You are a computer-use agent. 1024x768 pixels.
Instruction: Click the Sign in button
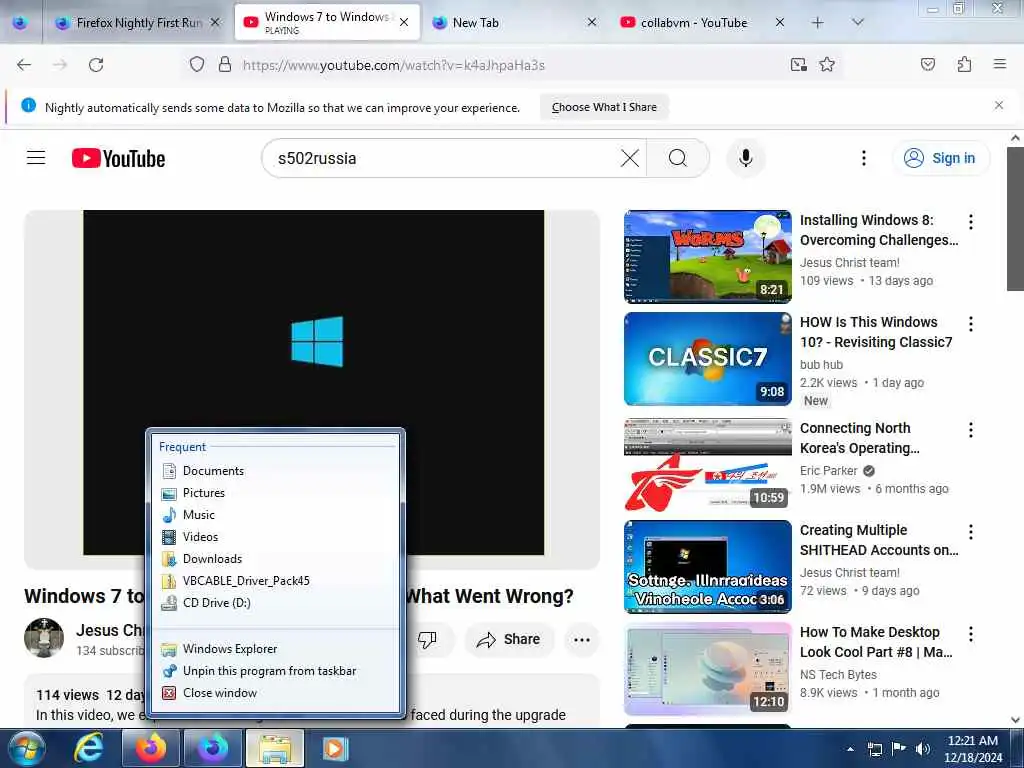pyautogui.click(x=940, y=158)
